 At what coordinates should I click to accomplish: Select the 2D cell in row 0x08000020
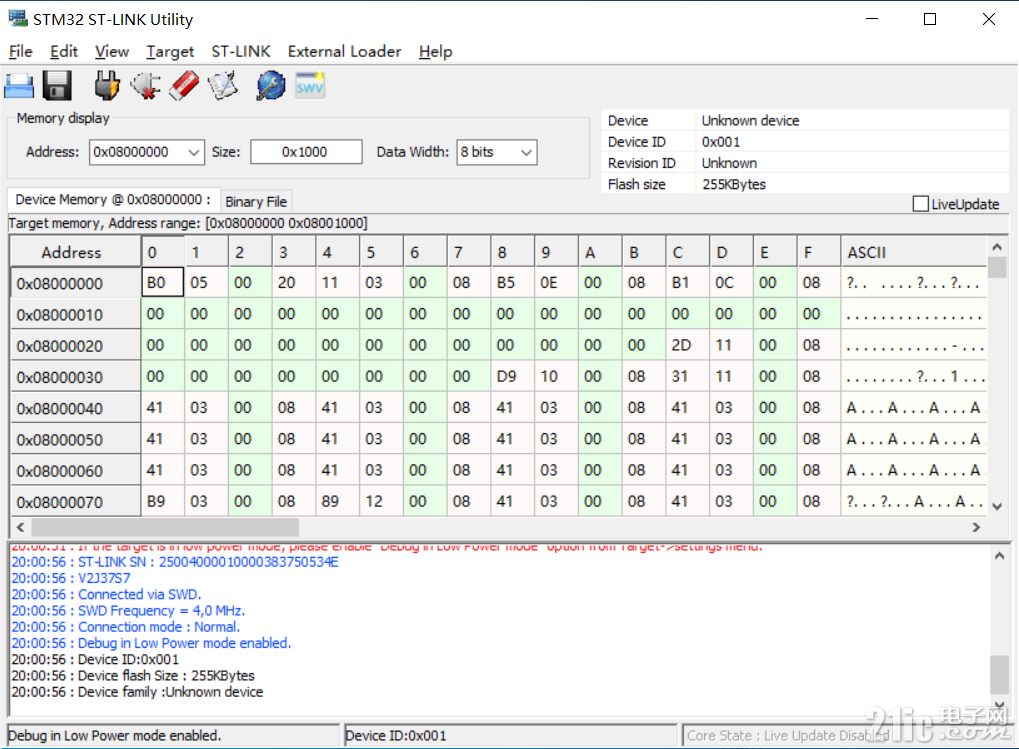coord(688,345)
